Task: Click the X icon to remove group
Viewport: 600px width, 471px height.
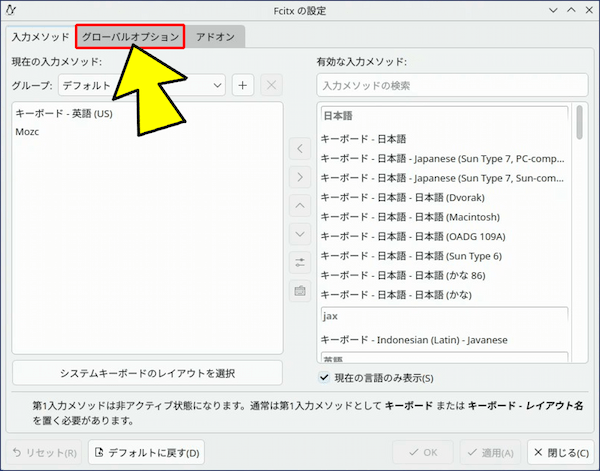Action: click(271, 85)
